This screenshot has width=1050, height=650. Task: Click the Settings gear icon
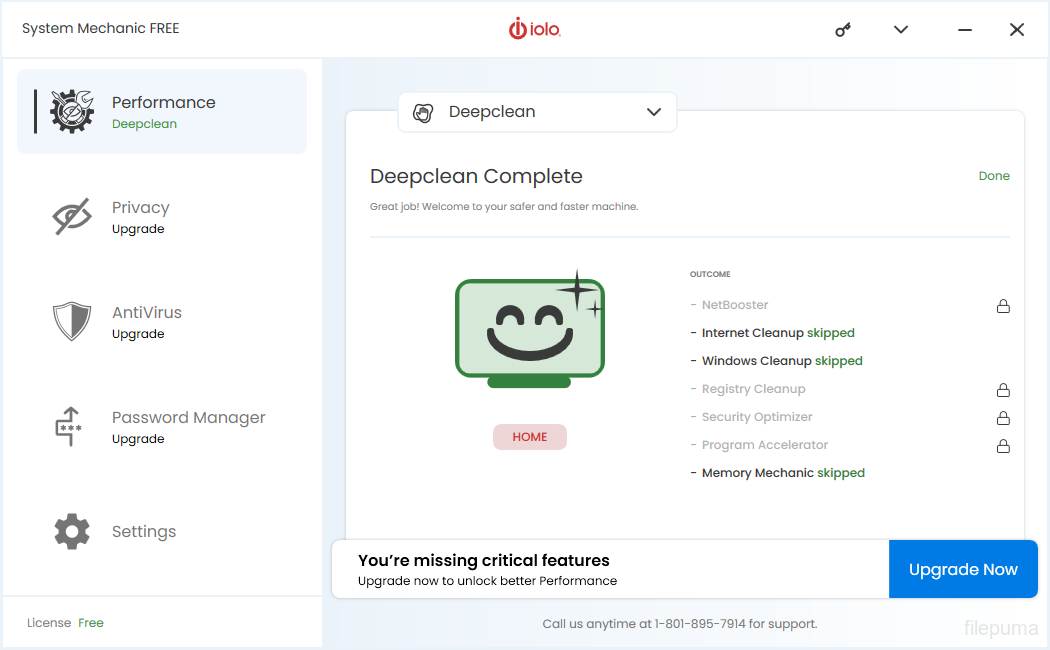(x=72, y=532)
